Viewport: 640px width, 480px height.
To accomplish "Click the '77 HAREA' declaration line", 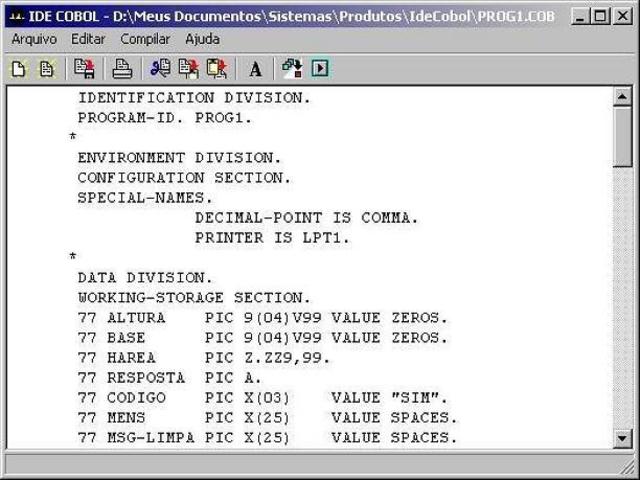I will point(204,358).
